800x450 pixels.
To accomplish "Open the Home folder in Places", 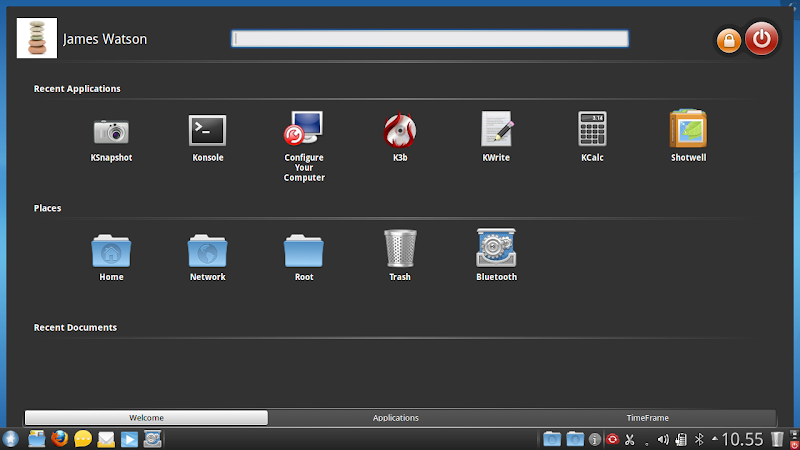I will point(111,251).
